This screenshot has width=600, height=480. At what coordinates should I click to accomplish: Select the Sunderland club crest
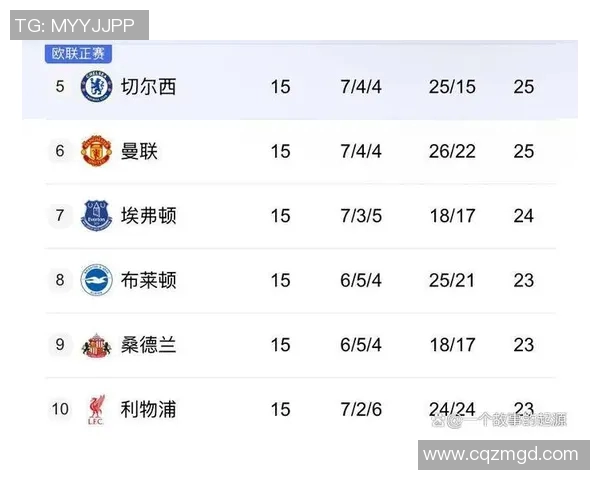95,345
